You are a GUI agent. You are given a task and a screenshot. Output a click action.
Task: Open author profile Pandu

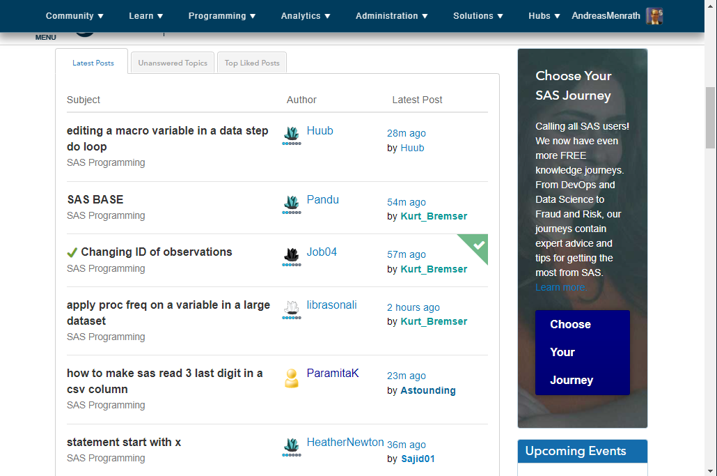tap(322, 200)
